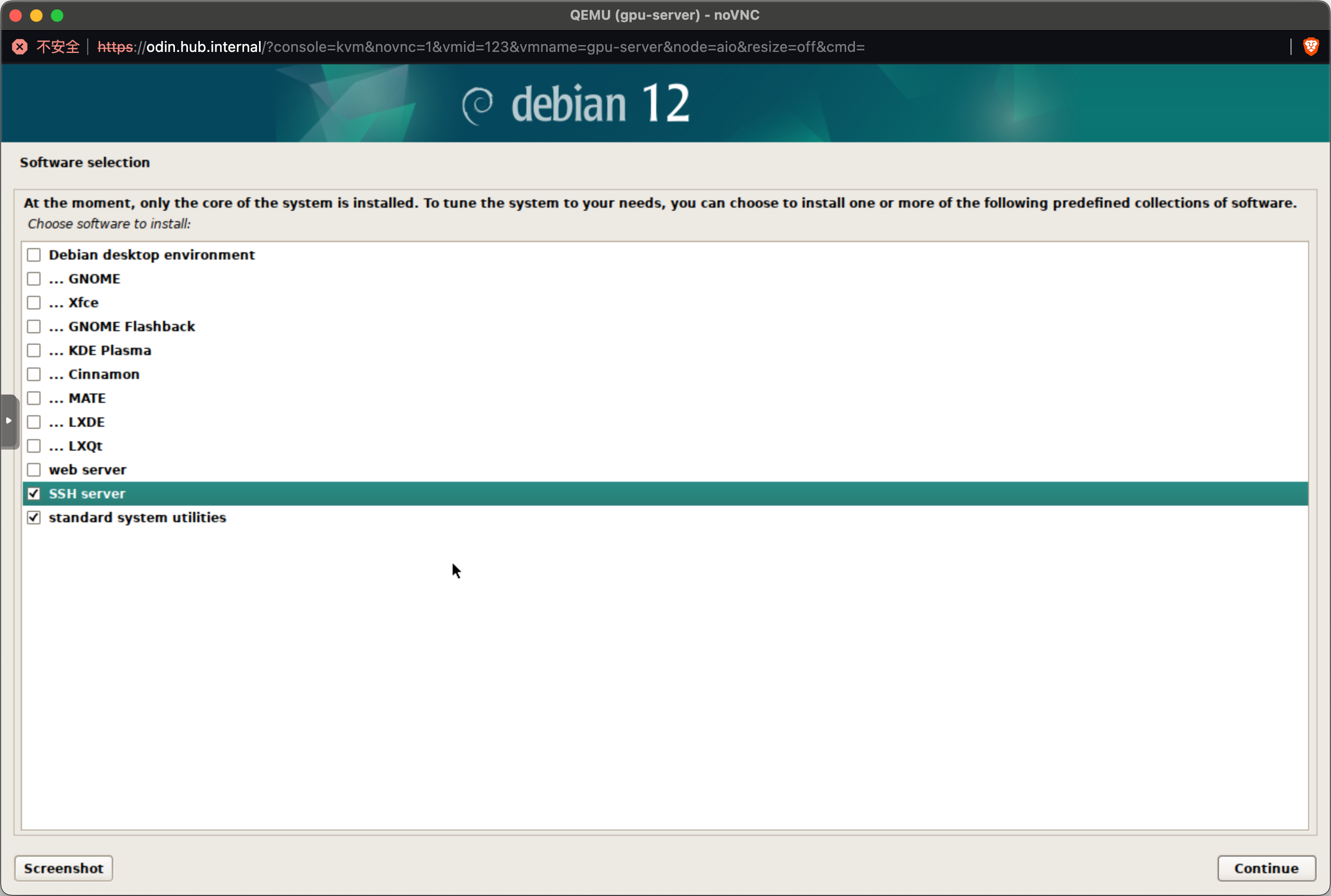The image size is (1331, 896).
Task: Click the '... Cinnamon' label text
Action: (x=94, y=374)
